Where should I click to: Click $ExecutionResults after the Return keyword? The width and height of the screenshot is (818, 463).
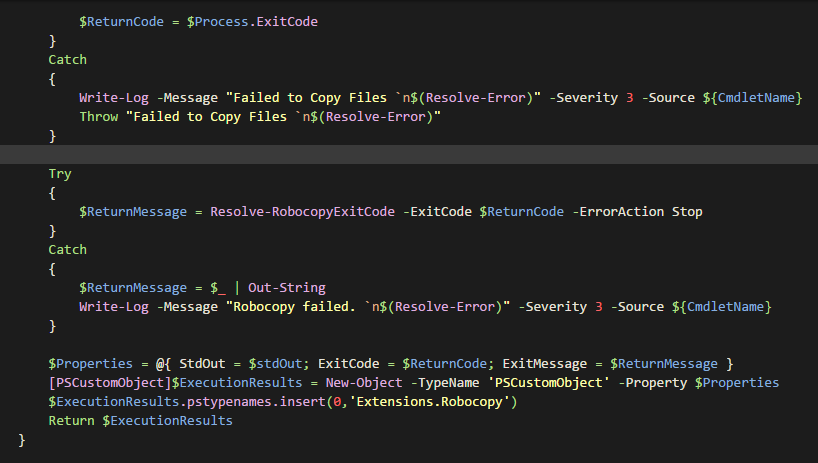click(167, 421)
